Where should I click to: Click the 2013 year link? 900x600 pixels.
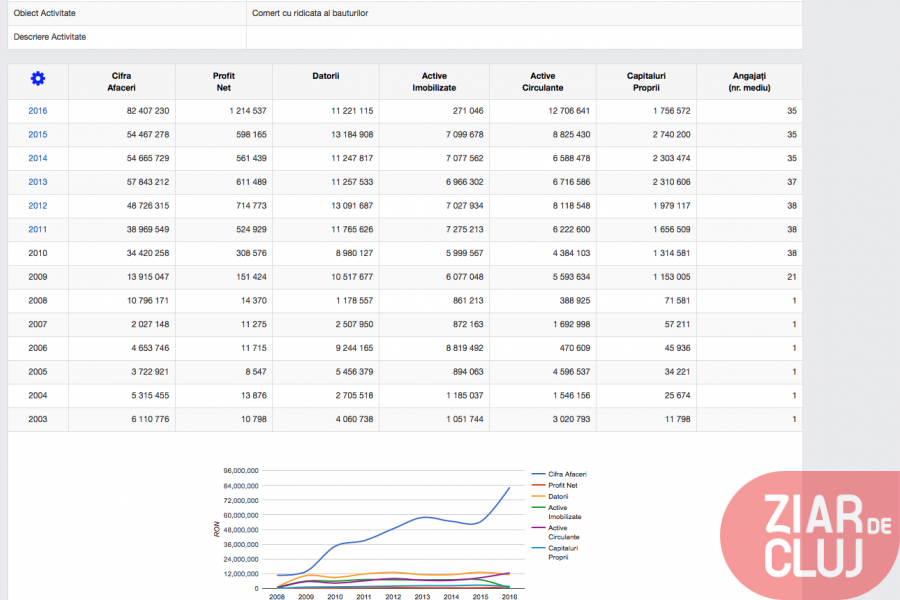[x=38, y=182]
